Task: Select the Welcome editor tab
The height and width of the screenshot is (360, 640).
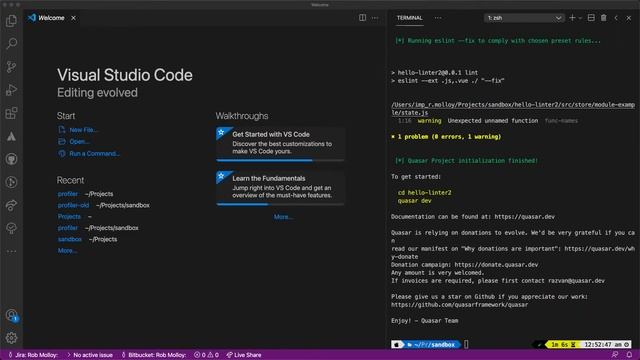Action: coord(51,18)
